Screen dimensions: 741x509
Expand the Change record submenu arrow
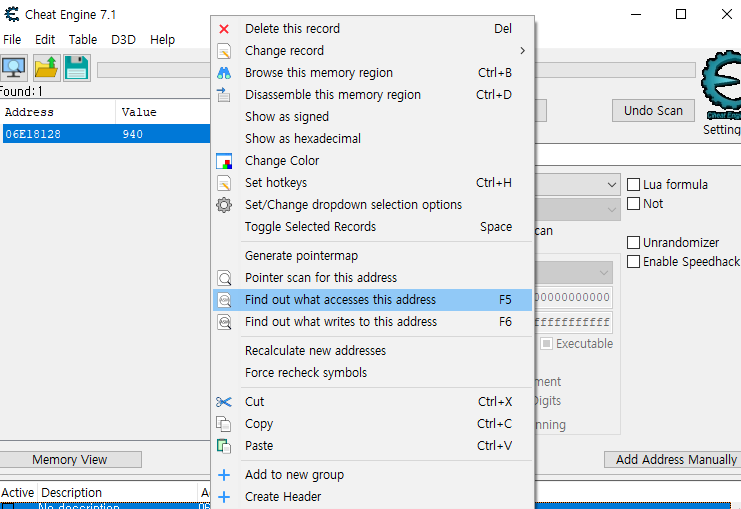tap(522, 51)
